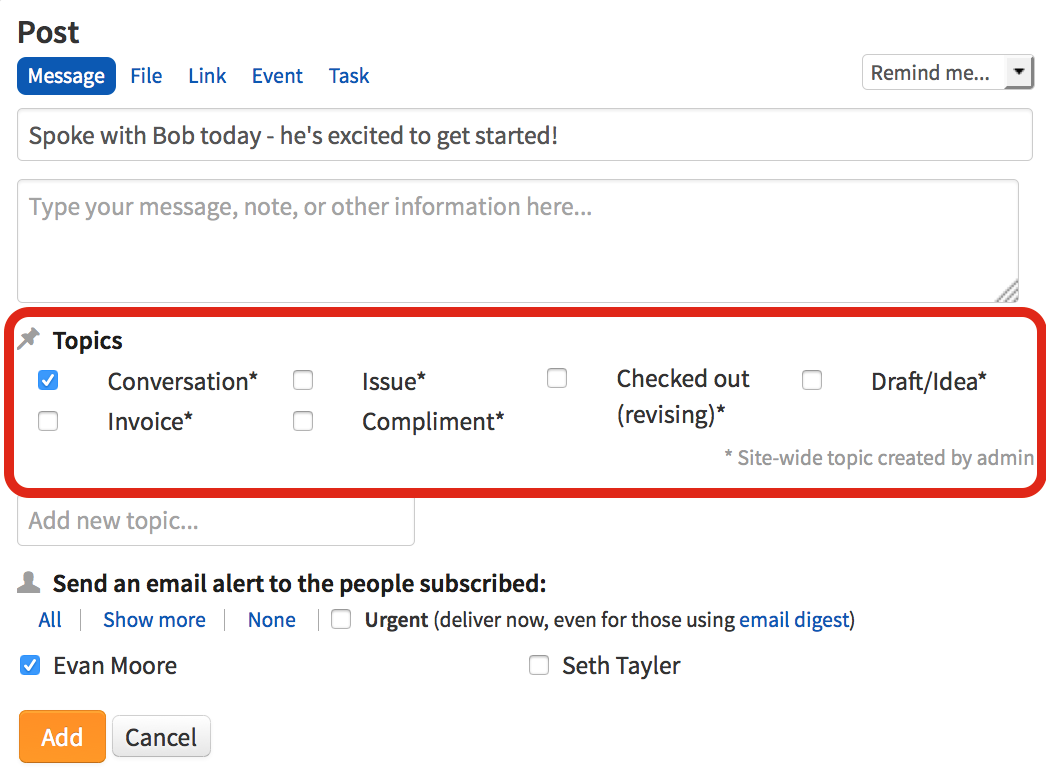The width and height of the screenshot is (1046, 776).
Task: Check the Draft/Idea topic checkbox
Action: 812,380
